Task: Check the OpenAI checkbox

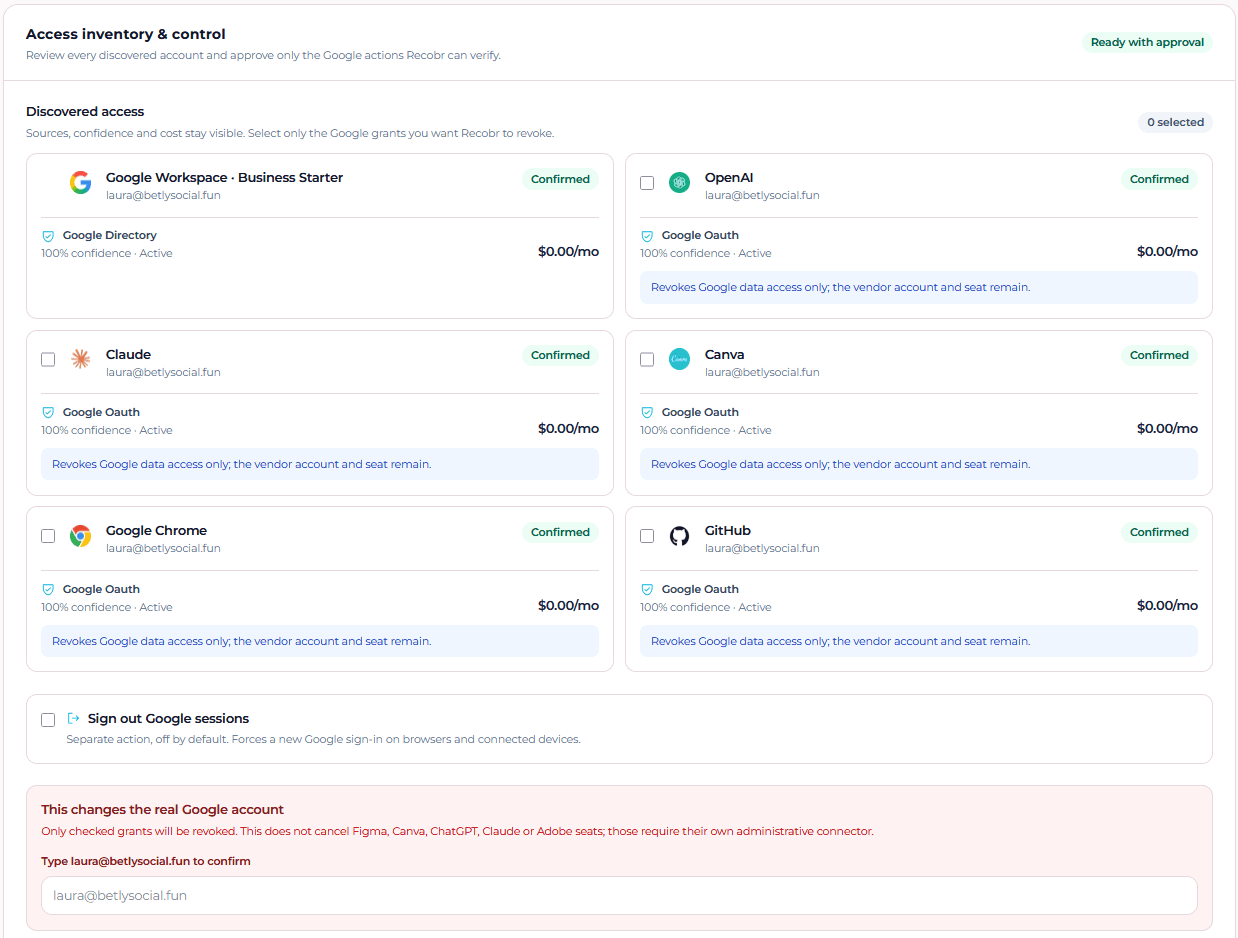Action: click(647, 183)
